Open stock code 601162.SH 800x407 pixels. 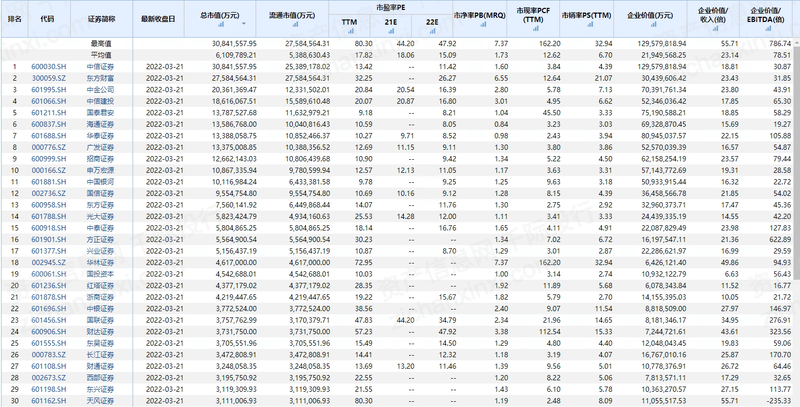click(x=48, y=401)
